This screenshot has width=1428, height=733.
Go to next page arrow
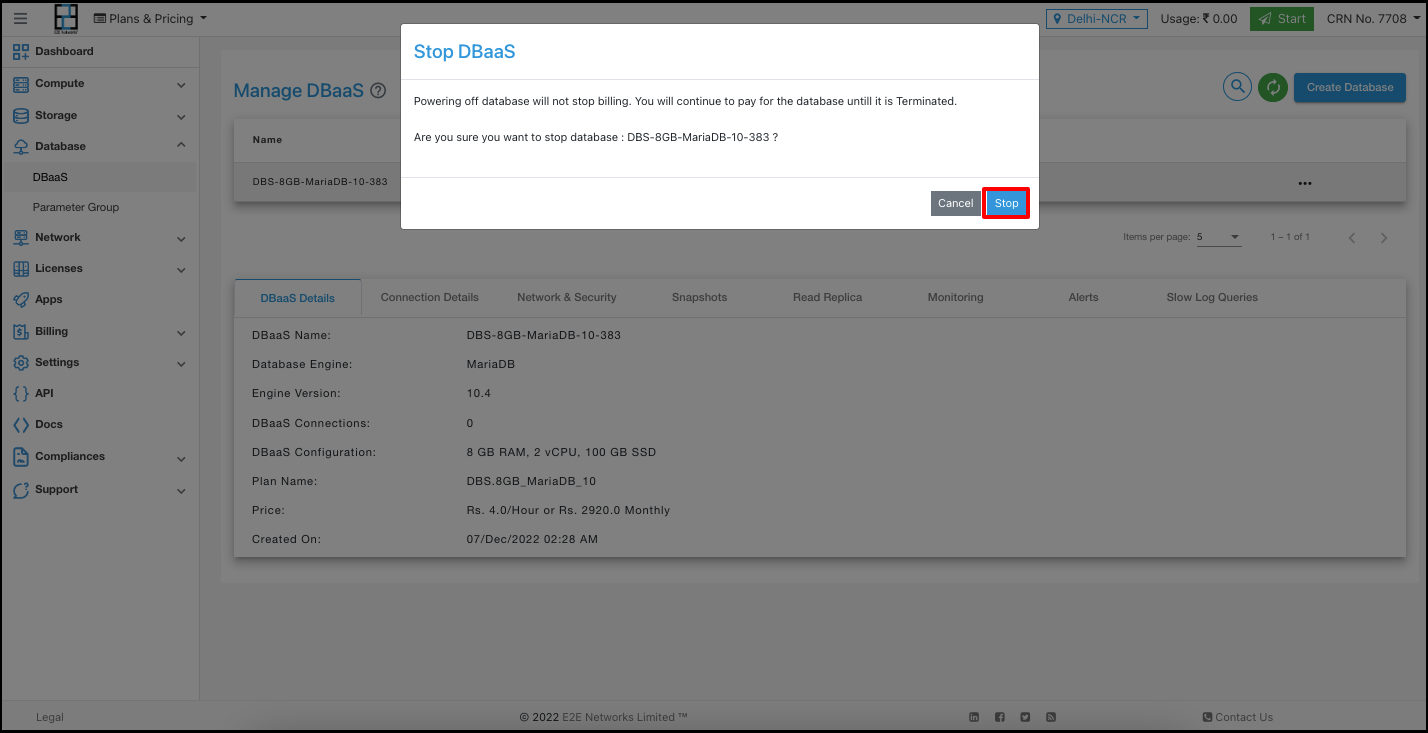[x=1384, y=238]
